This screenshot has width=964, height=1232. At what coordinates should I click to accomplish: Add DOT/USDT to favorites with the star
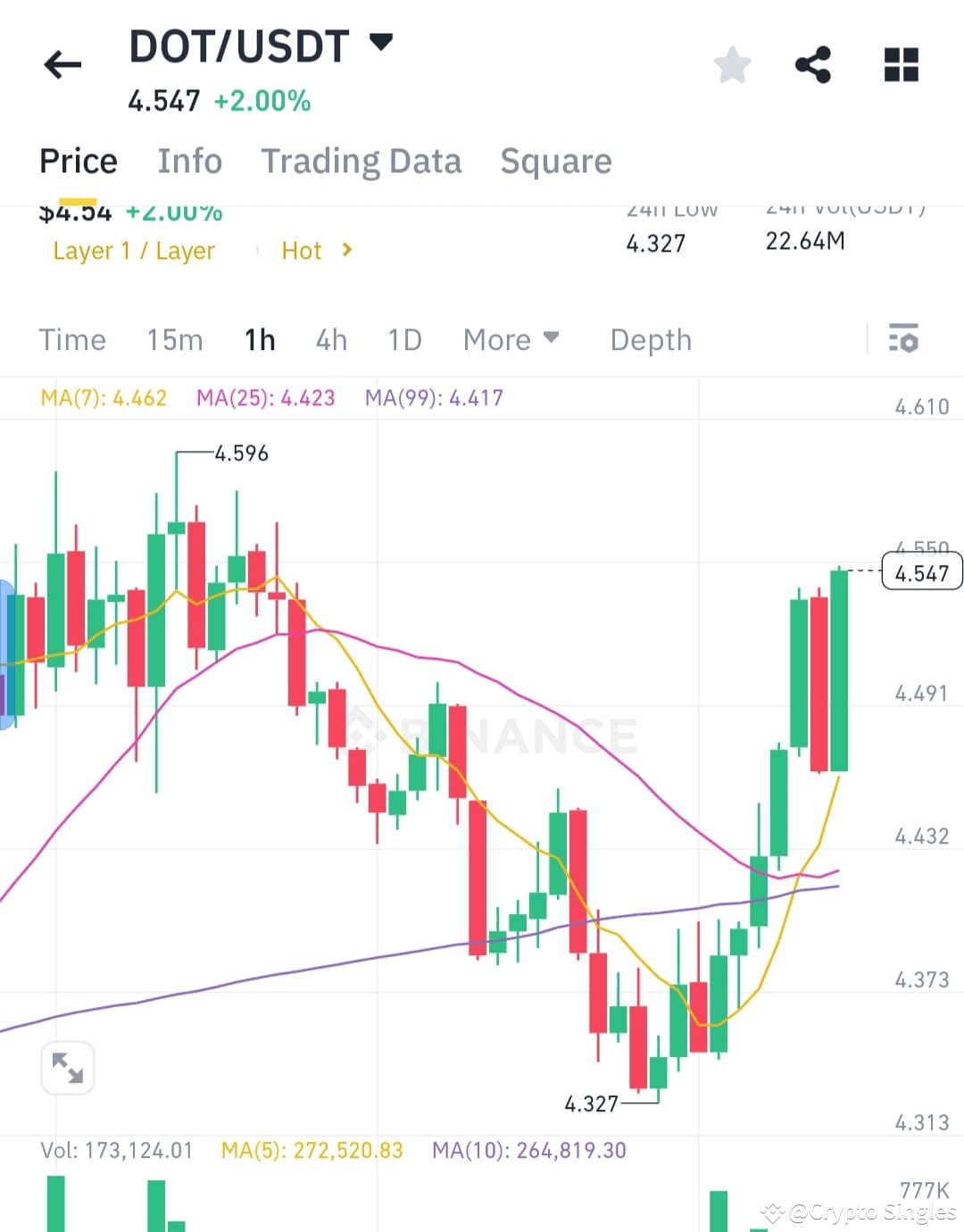733,64
